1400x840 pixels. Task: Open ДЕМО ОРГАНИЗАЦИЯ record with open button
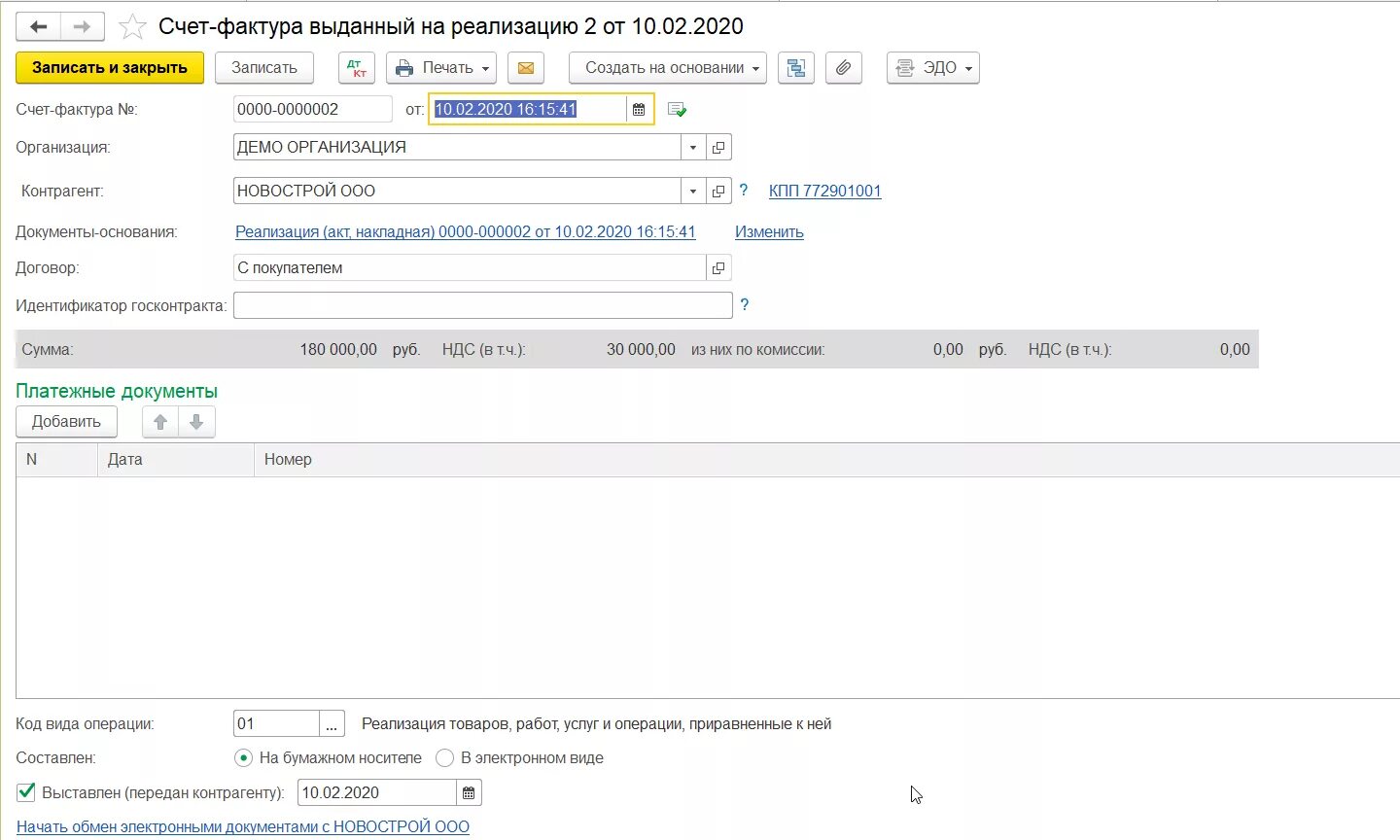pos(718,148)
